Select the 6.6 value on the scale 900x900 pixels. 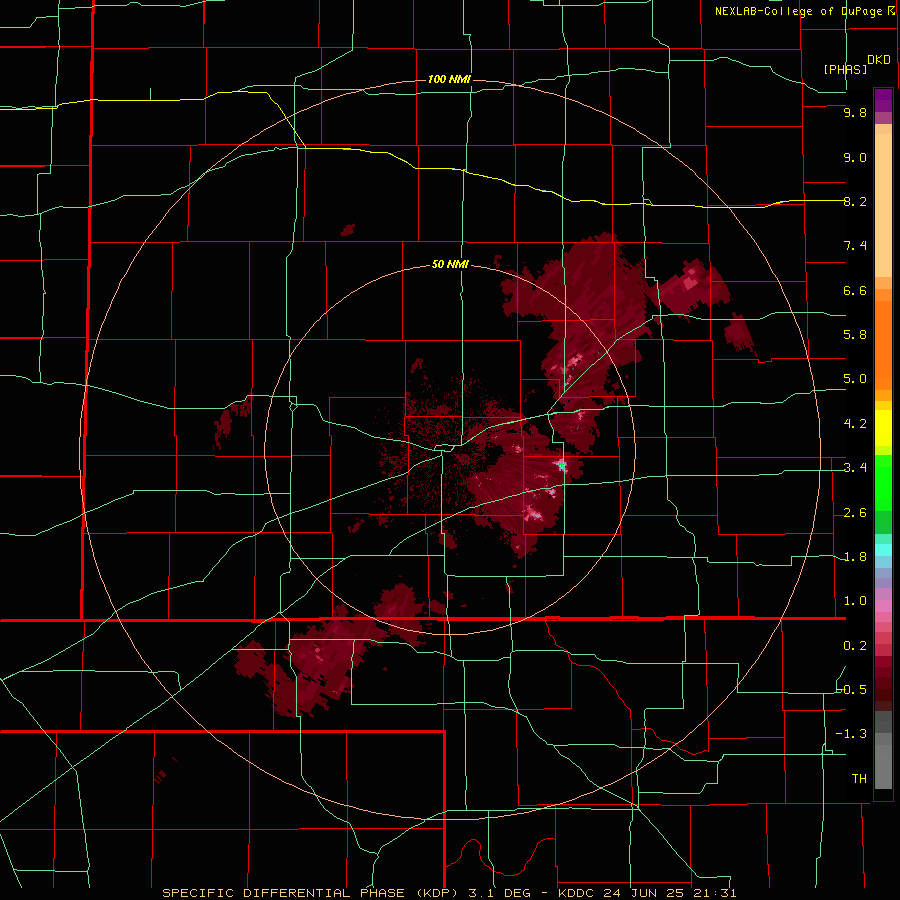pyautogui.click(x=855, y=290)
